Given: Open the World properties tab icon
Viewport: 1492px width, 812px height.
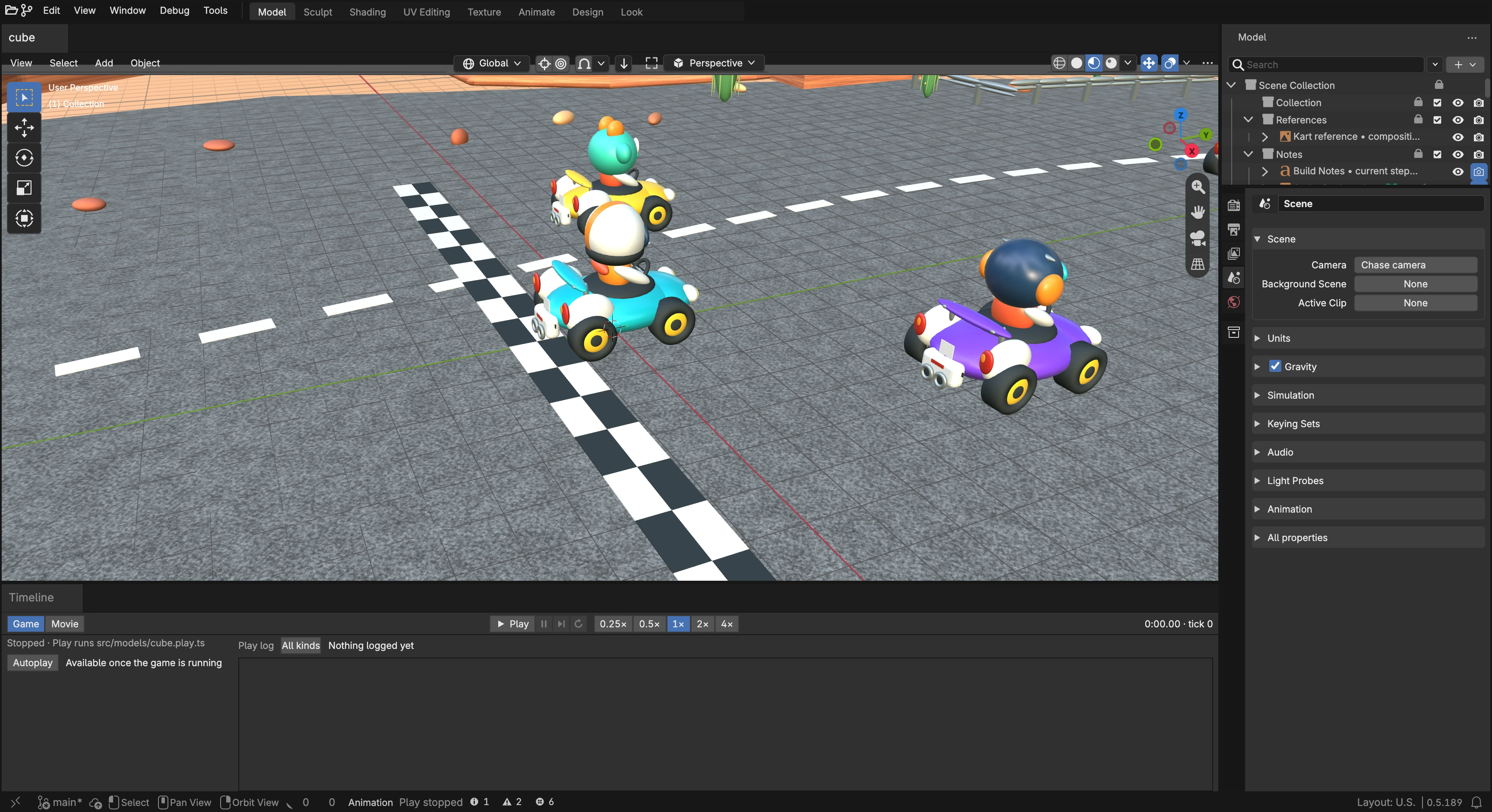Looking at the screenshot, I should [1234, 302].
